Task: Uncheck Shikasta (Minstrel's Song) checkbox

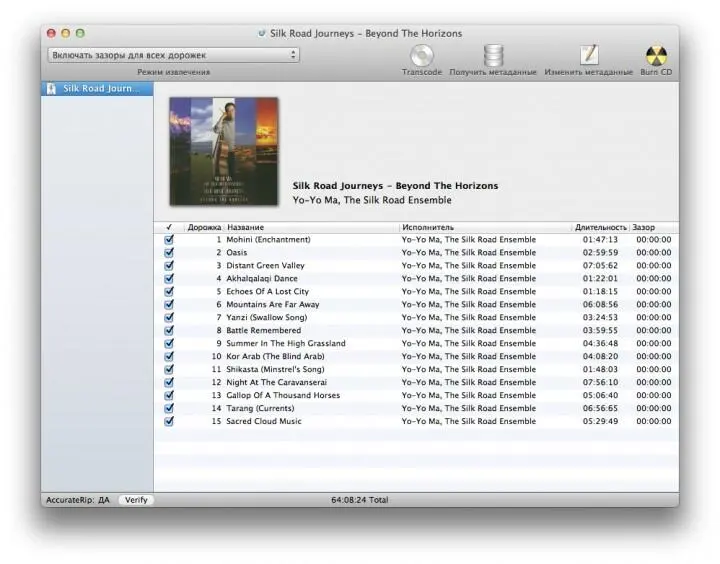Action: click(169, 369)
